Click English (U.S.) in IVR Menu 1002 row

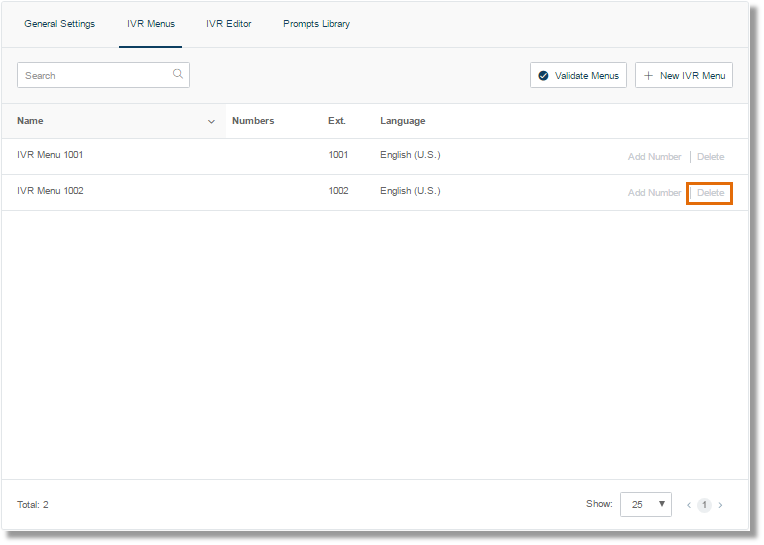point(410,191)
